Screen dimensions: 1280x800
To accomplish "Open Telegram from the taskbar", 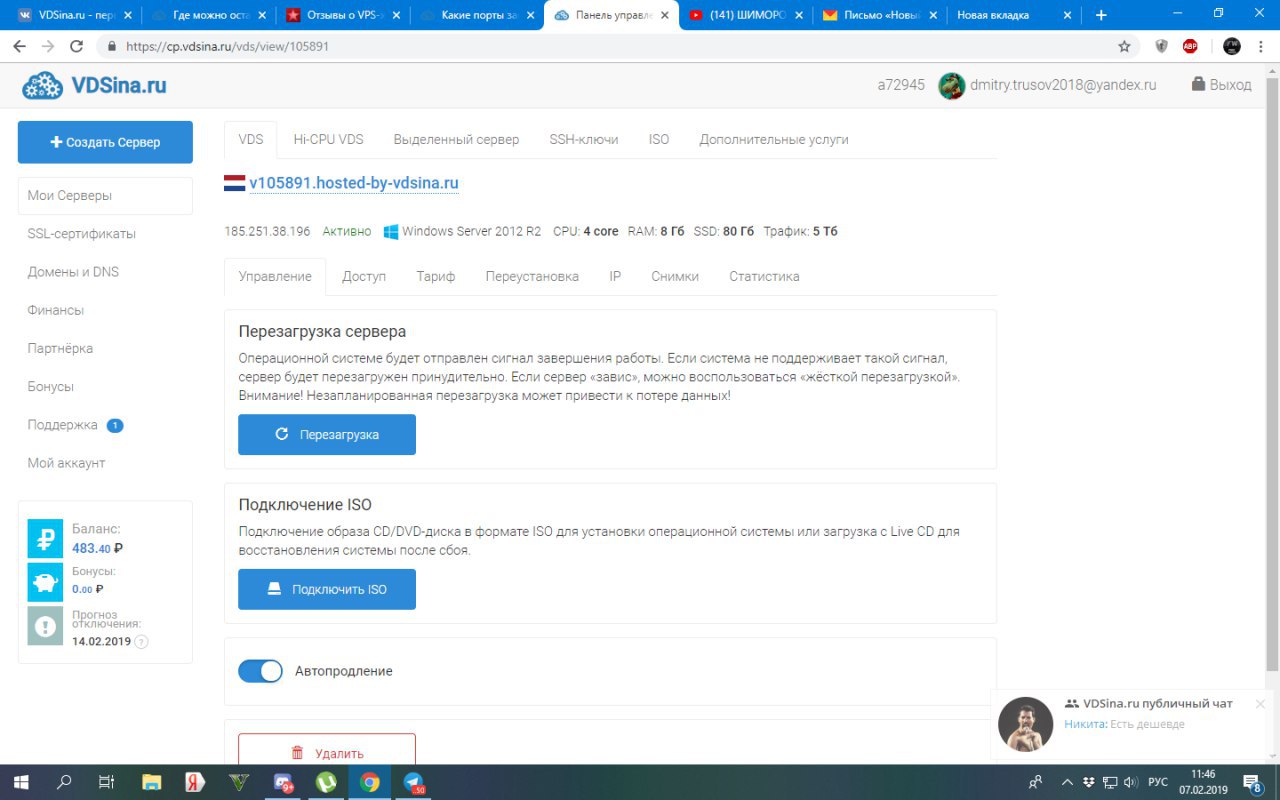I will pyautogui.click(x=414, y=782).
